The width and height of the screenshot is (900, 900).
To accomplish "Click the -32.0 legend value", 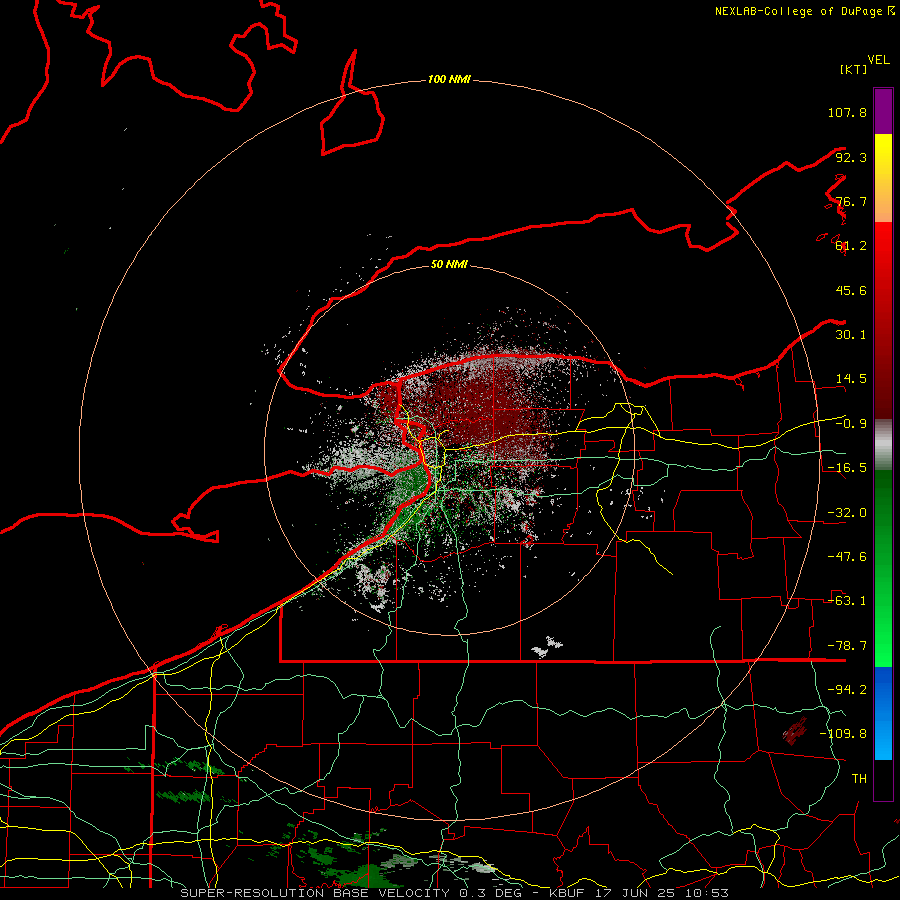I will pos(847,513).
